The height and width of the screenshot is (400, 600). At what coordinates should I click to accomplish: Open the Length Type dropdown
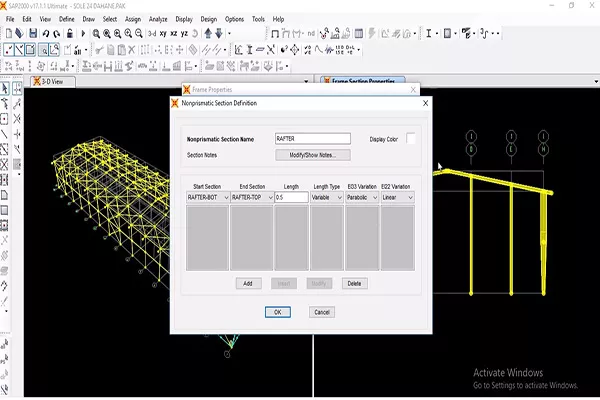point(331,198)
